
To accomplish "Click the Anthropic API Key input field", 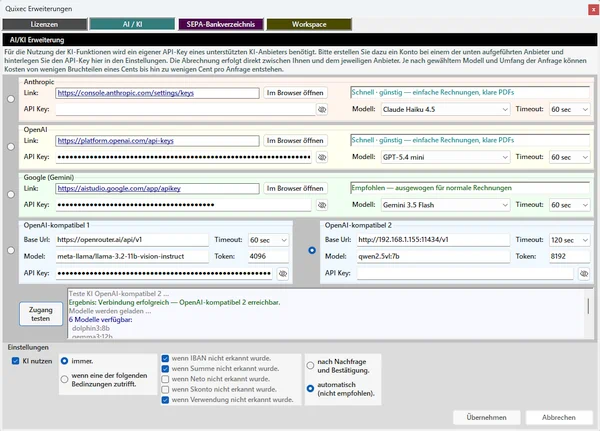I will coord(185,109).
